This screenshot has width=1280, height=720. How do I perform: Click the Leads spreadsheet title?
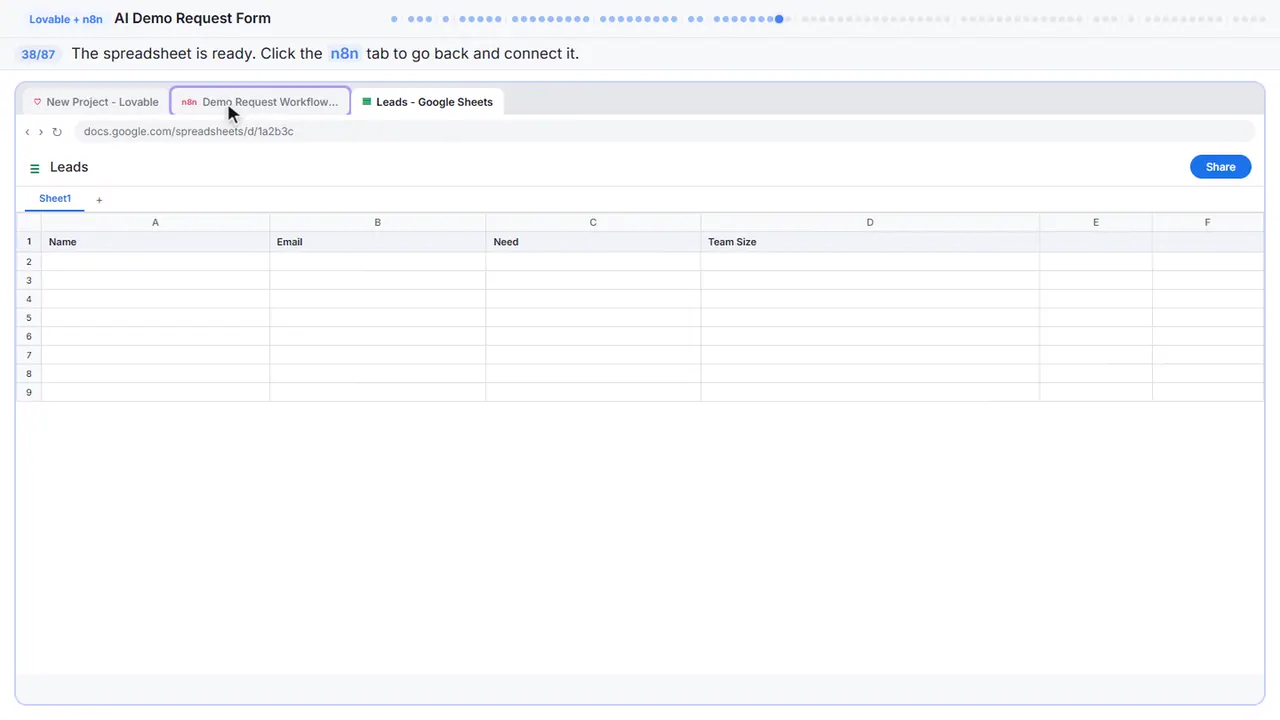[x=69, y=167]
